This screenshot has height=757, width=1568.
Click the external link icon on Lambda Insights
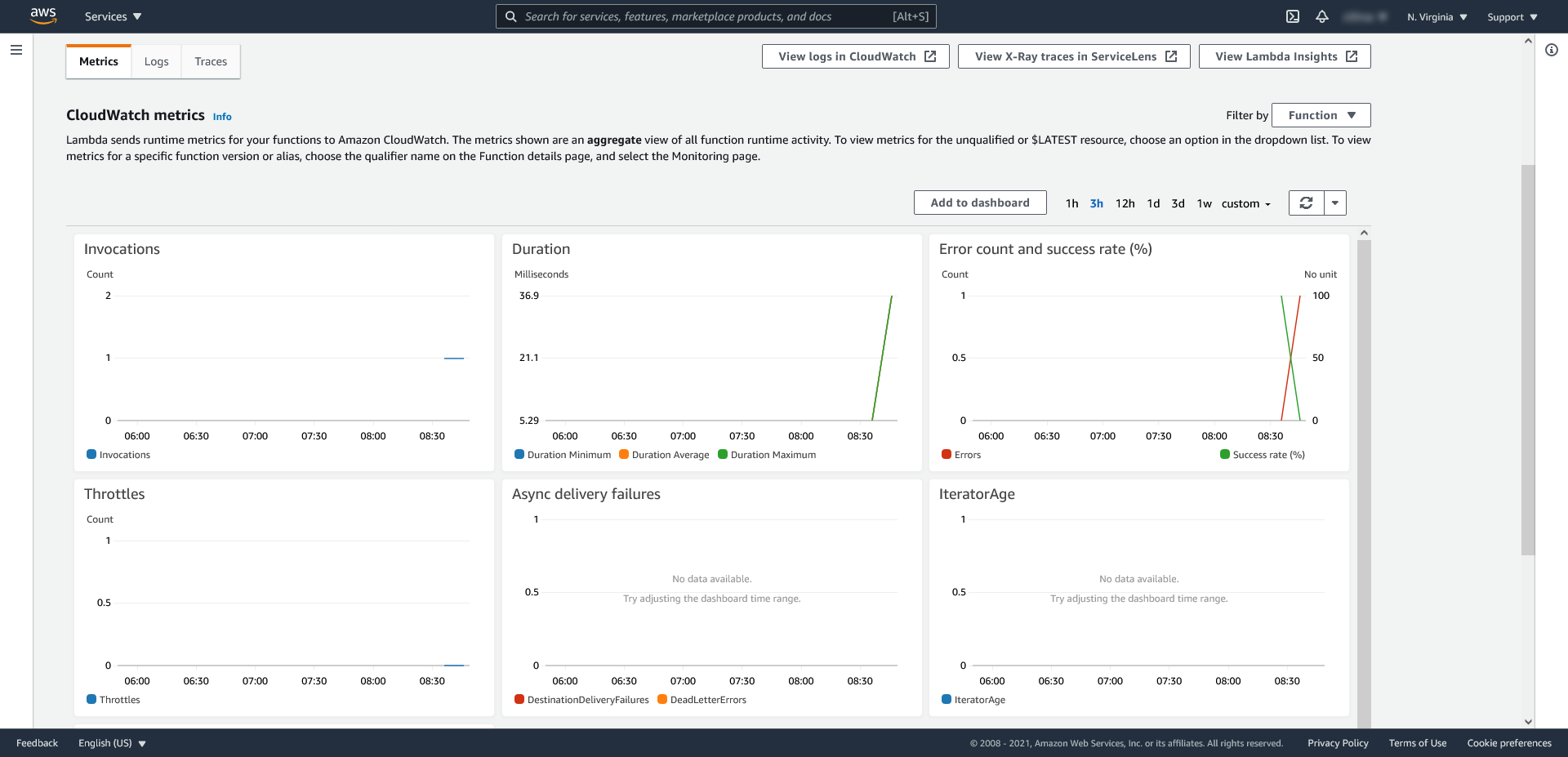tap(1352, 56)
